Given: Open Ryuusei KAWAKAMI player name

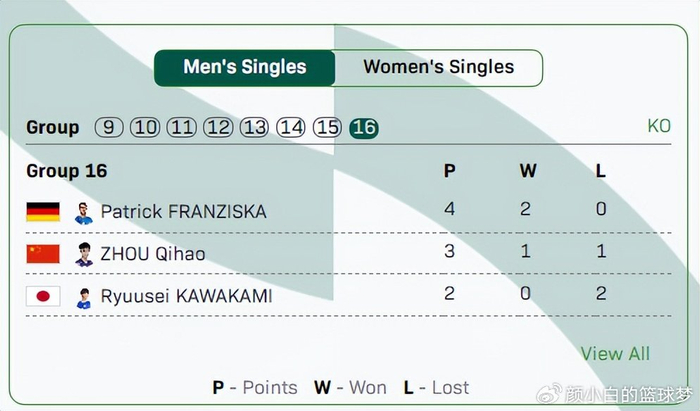Looking at the screenshot, I should (x=186, y=296).
